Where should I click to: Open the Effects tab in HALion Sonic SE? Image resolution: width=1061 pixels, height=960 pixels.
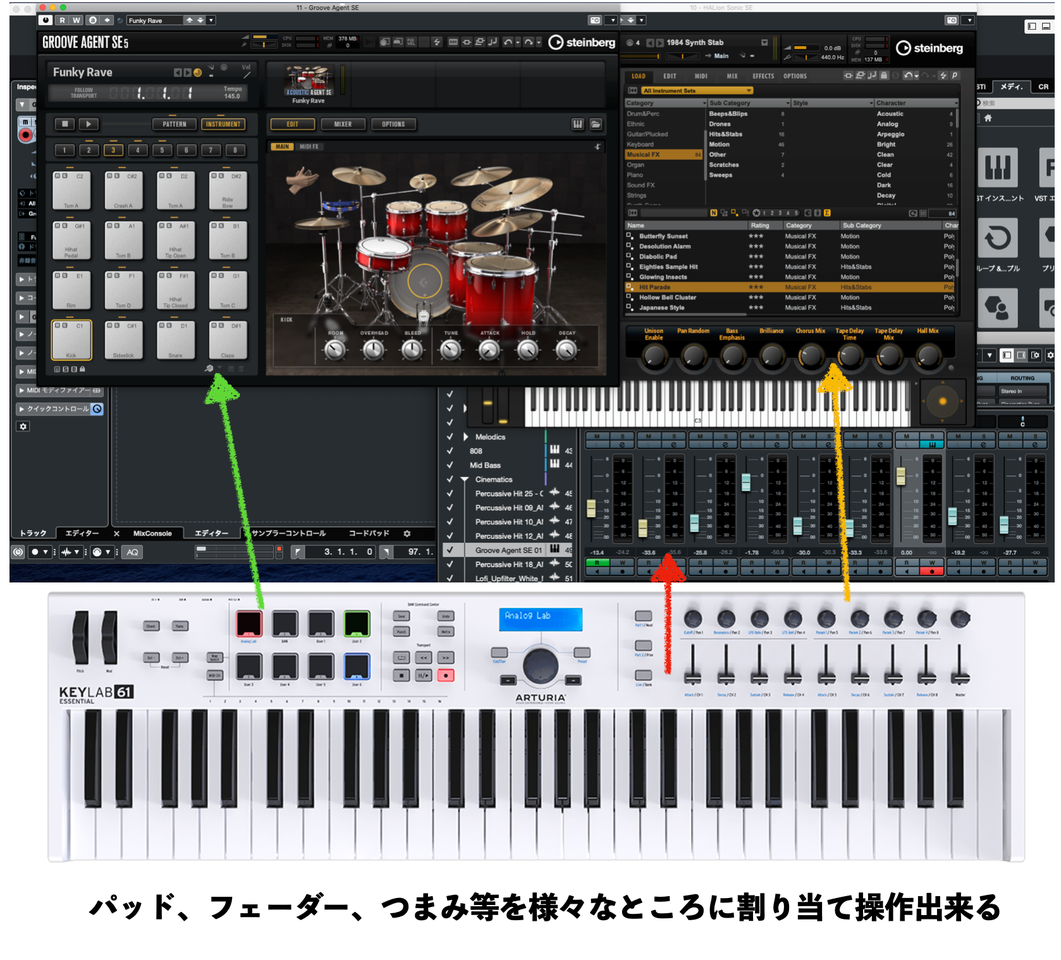763,76
